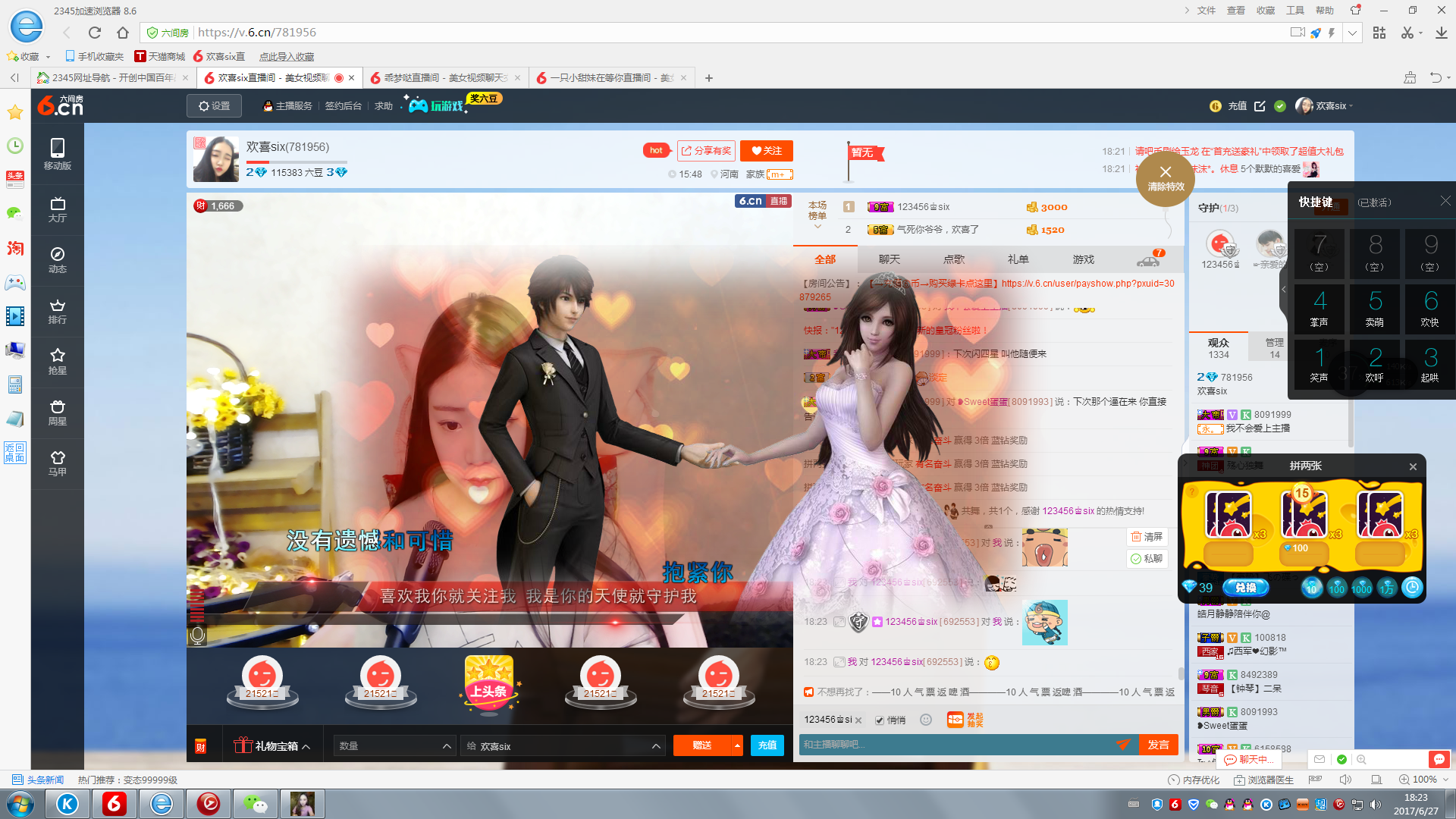Toggle hotkey 5 卖萌 sound effect
This screenshot has height=819, width=1456.
[x=1375, y=309]
